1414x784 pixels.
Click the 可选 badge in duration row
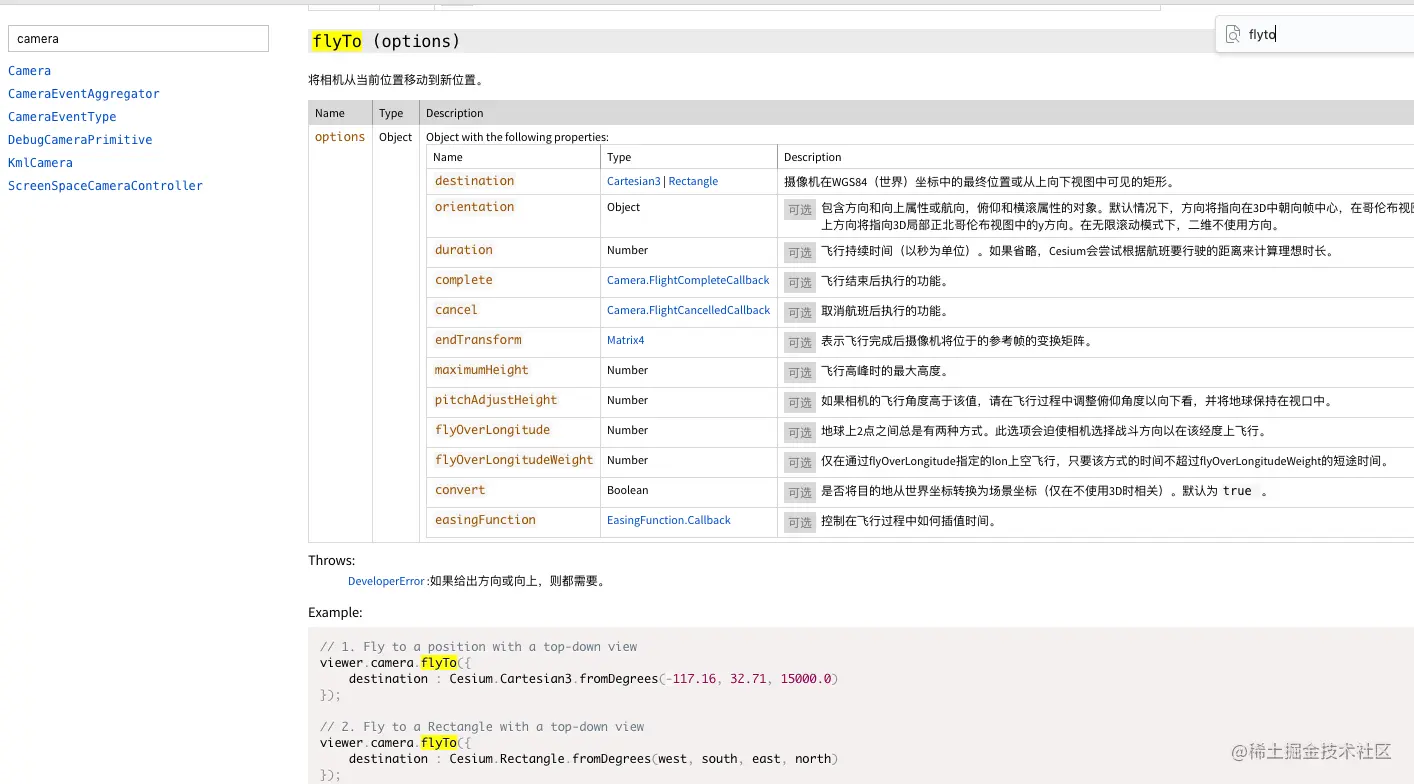coord(800,253)
